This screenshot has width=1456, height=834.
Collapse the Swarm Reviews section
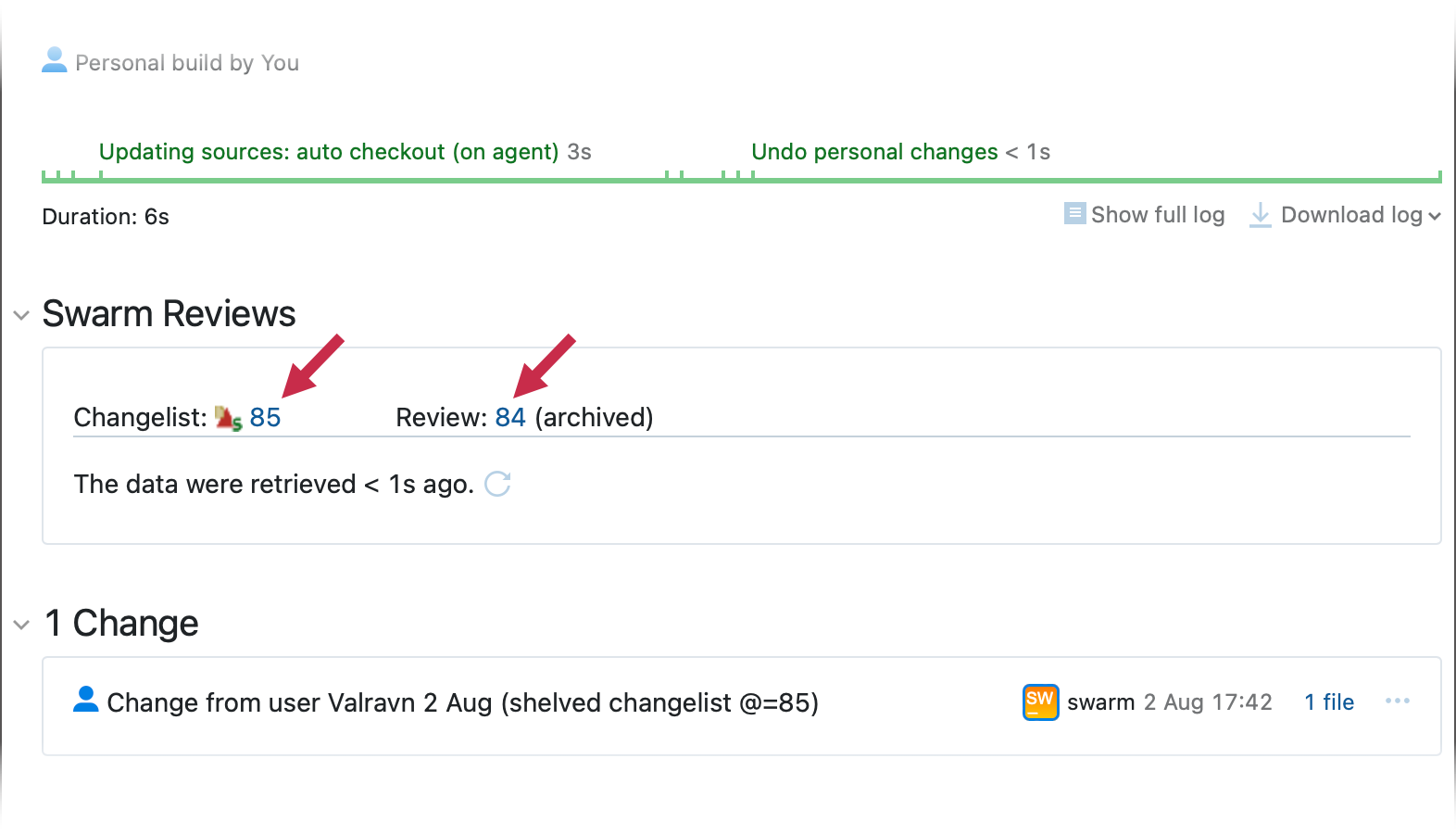point(21,315)
